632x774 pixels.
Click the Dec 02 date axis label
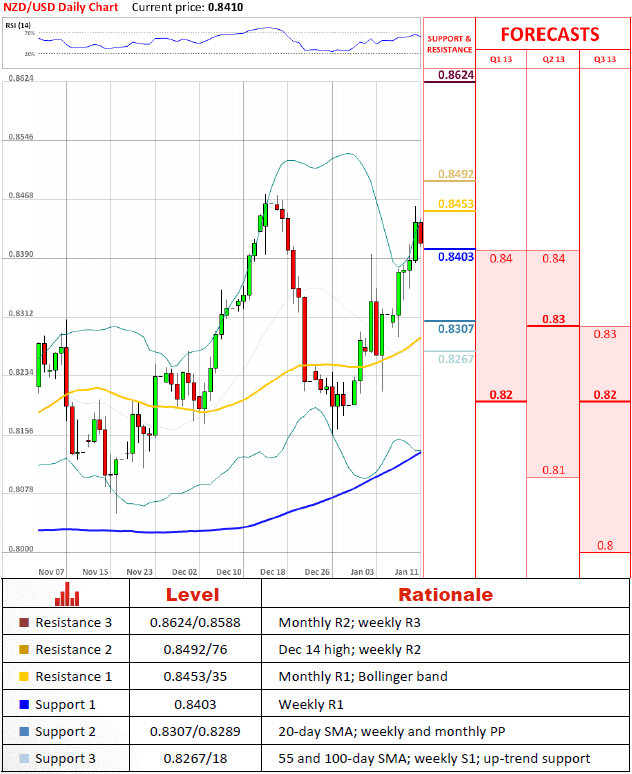click(x=185, y=572)
